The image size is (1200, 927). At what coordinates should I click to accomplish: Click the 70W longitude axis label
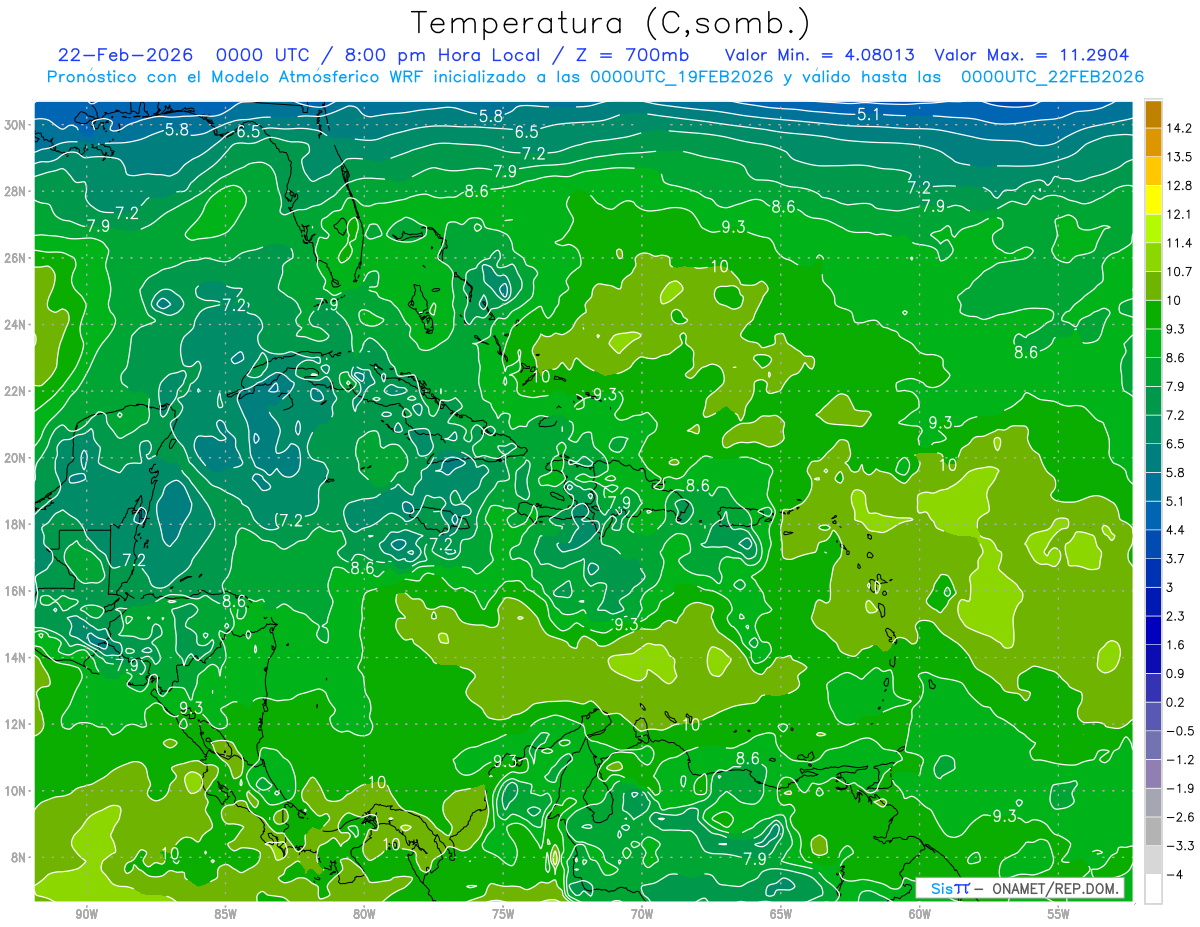642,914
